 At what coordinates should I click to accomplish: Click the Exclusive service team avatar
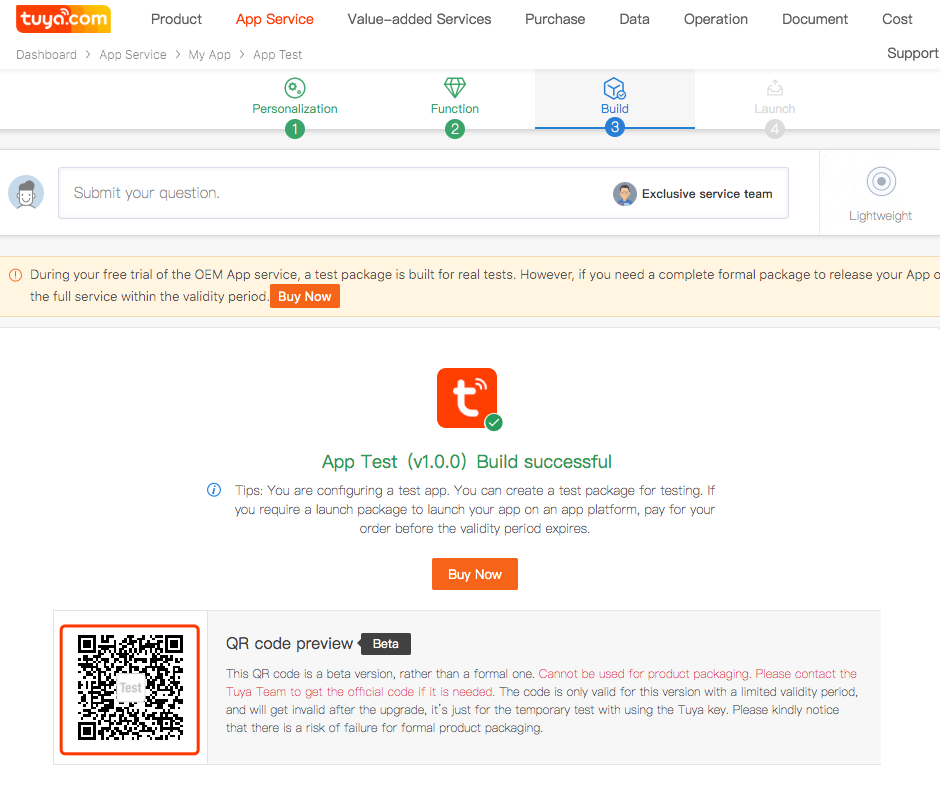(x=624, y=194)
